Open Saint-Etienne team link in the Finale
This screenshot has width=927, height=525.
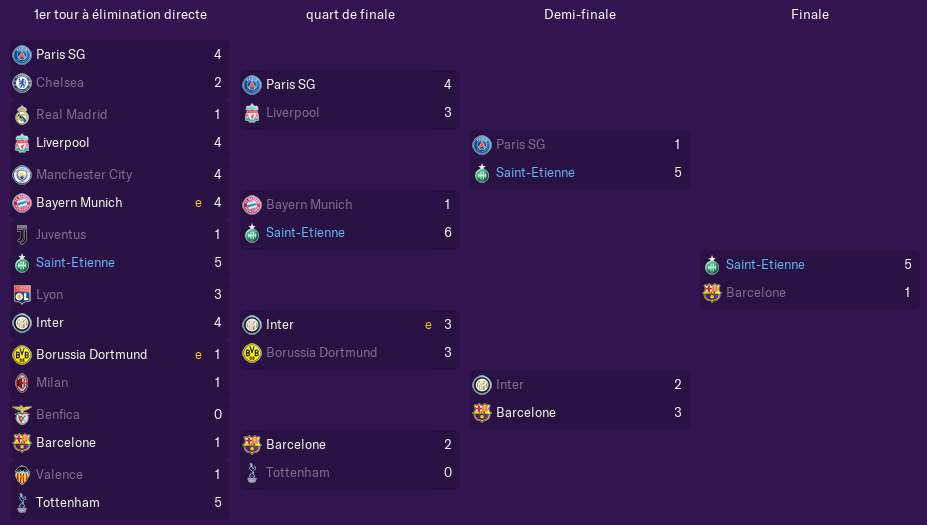click(765, 264)
